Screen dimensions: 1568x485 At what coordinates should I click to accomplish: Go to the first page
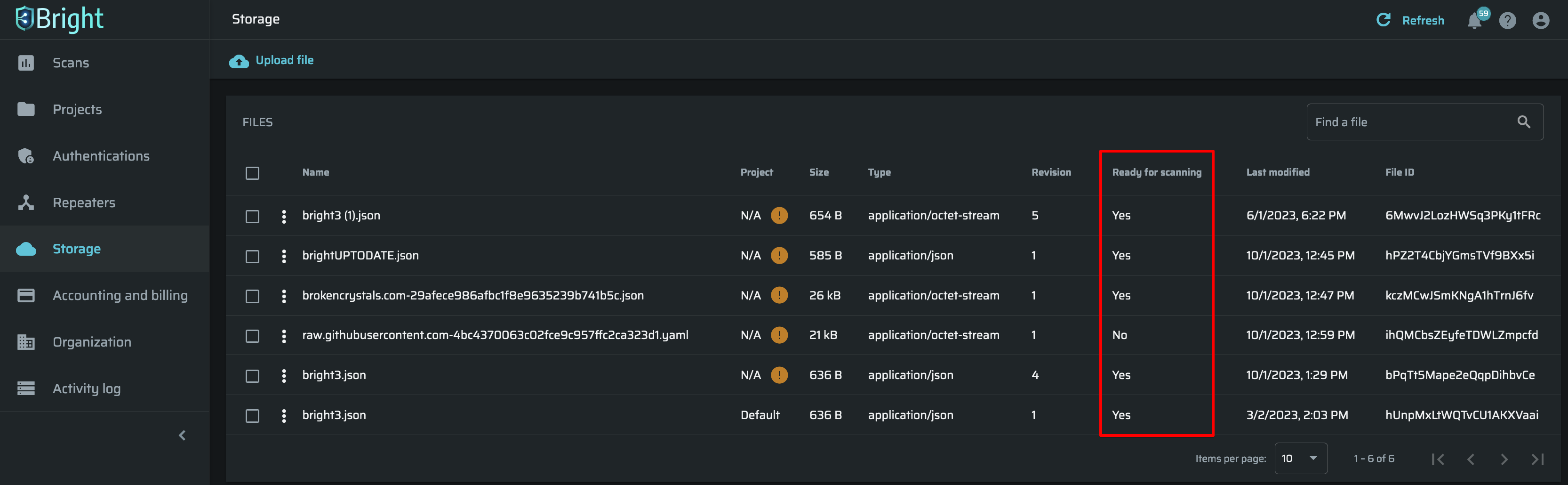click(x=1438, y=459)
